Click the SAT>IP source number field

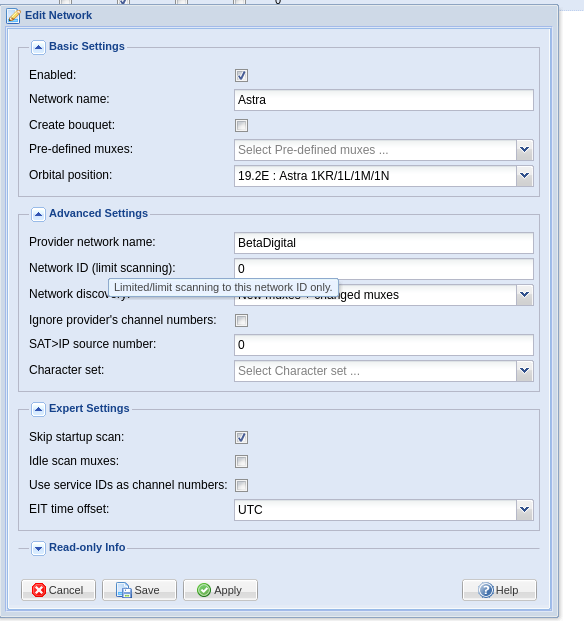click(x=384, y=345)
